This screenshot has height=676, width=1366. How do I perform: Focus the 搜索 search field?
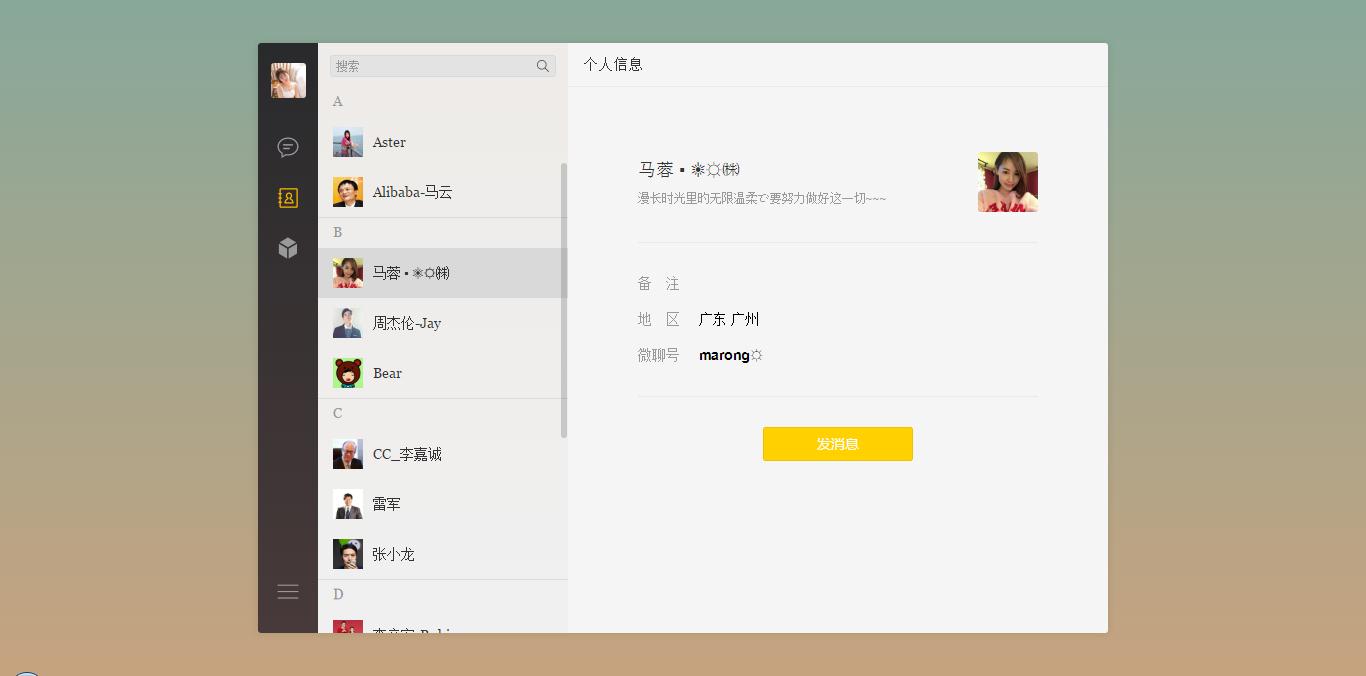[x=443, y=66]
